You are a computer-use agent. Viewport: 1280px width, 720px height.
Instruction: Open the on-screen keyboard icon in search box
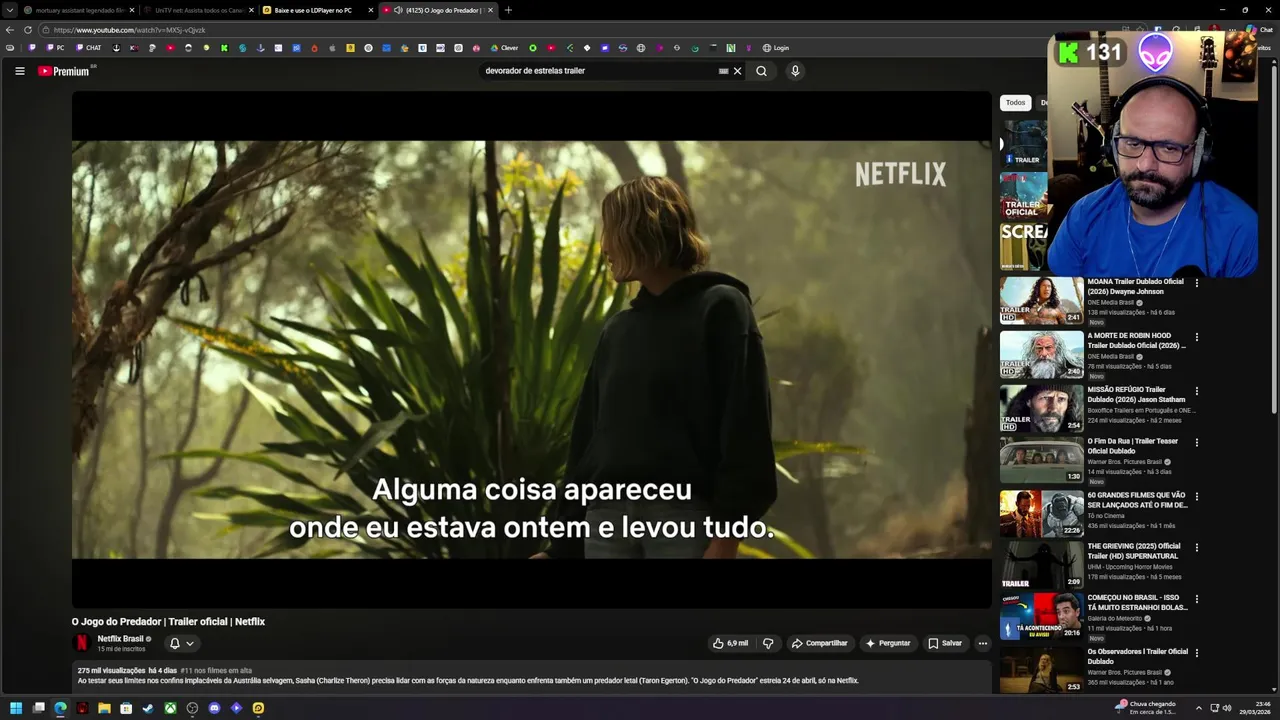click(x=723, y=71)
